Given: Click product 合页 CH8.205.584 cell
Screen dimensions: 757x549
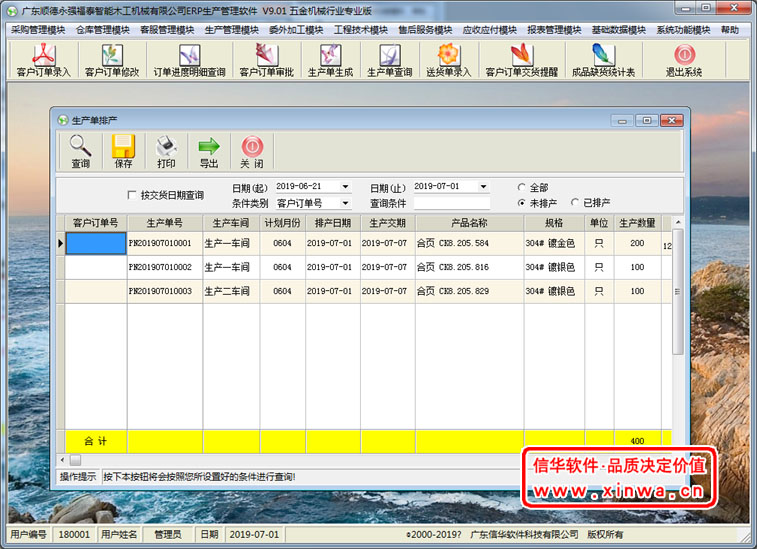Looking at the screenshot, I should [x=469, y=243].
